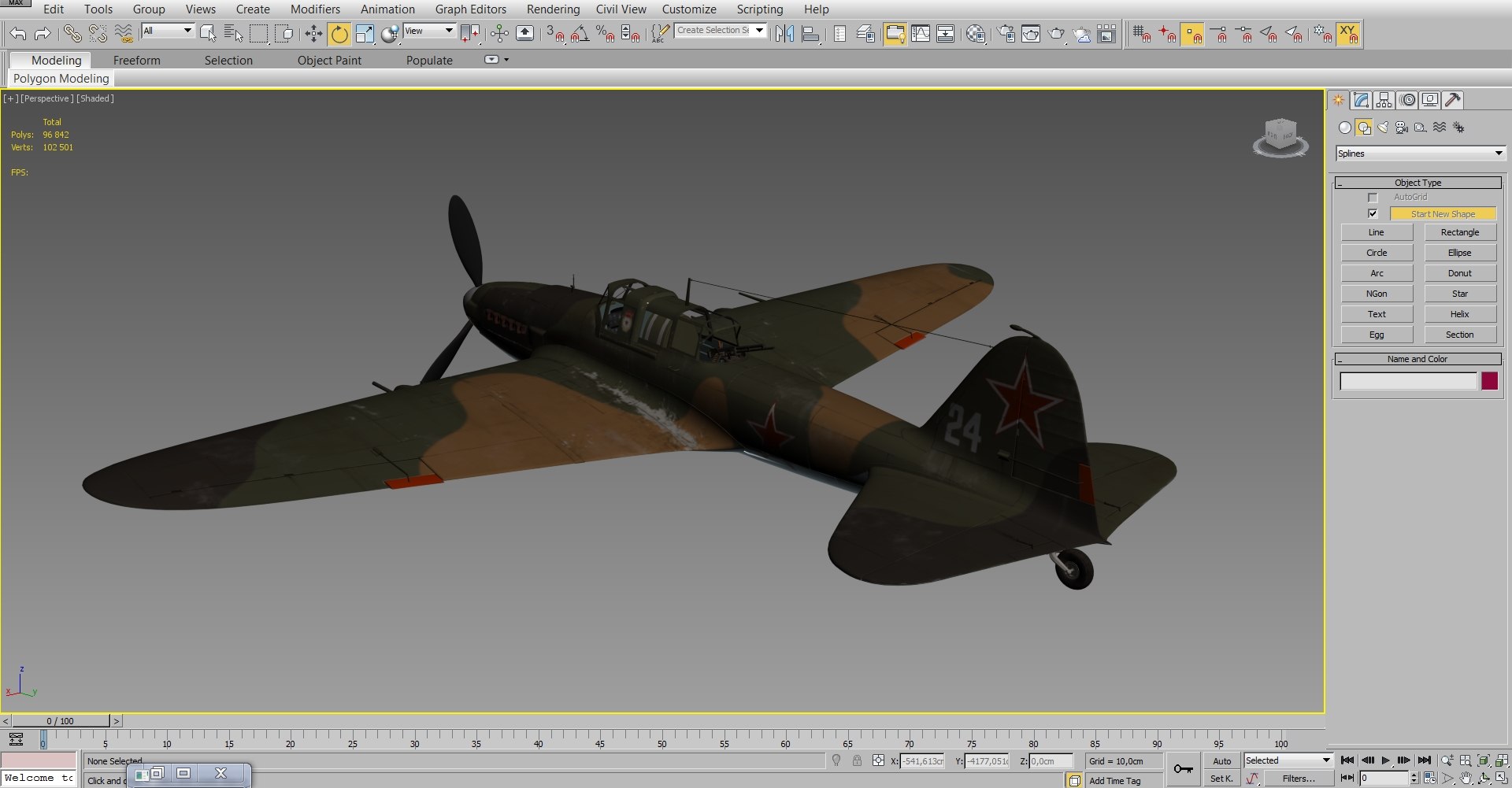Pick the Select and Move tool
This screenshot has width=1512, height=788.
(x=313, y=33)
